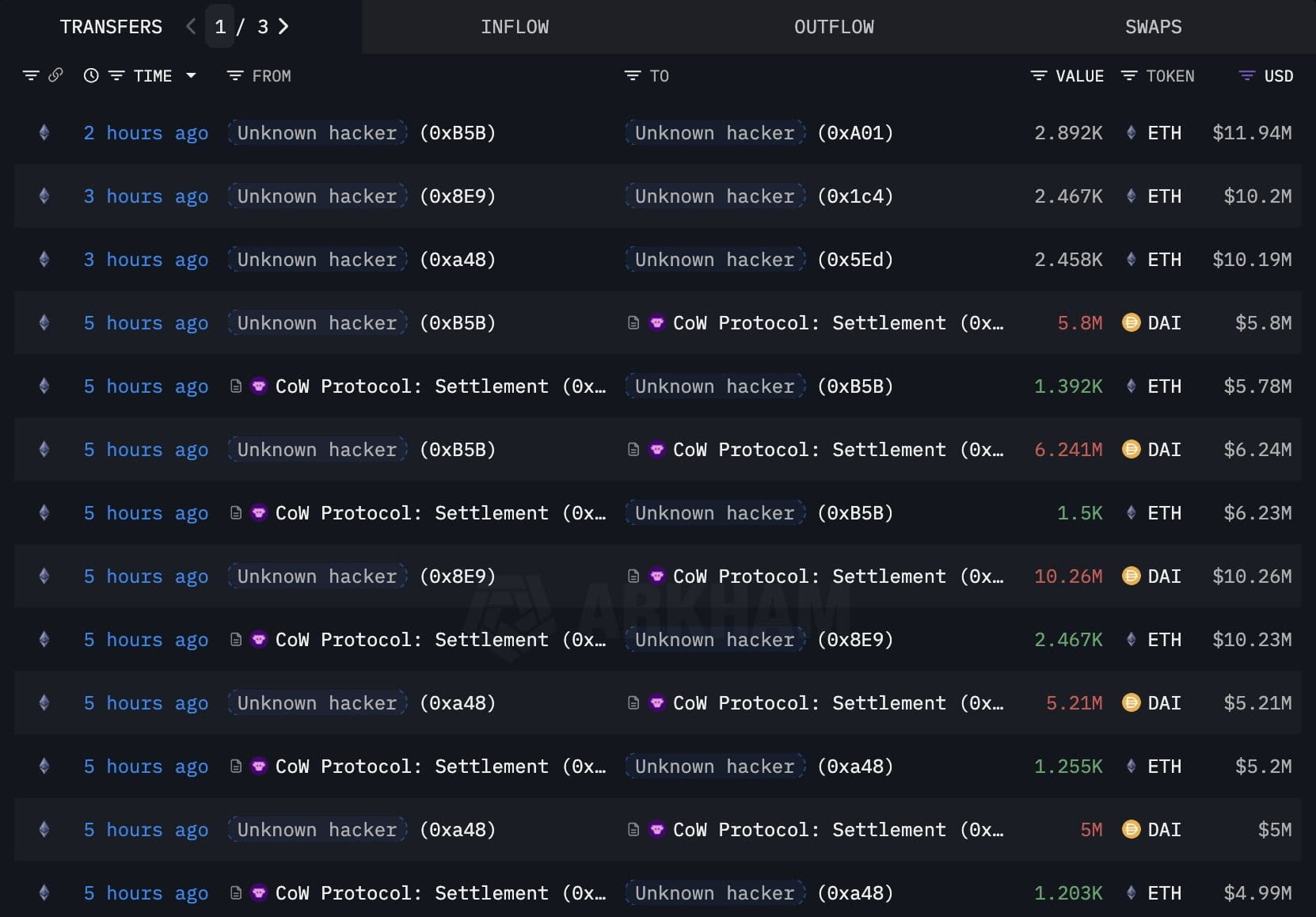This screenshot has width=1316, height=917.
Task: Click the Ethereum chain icon on the first row
Action: [x=44, y=133]
